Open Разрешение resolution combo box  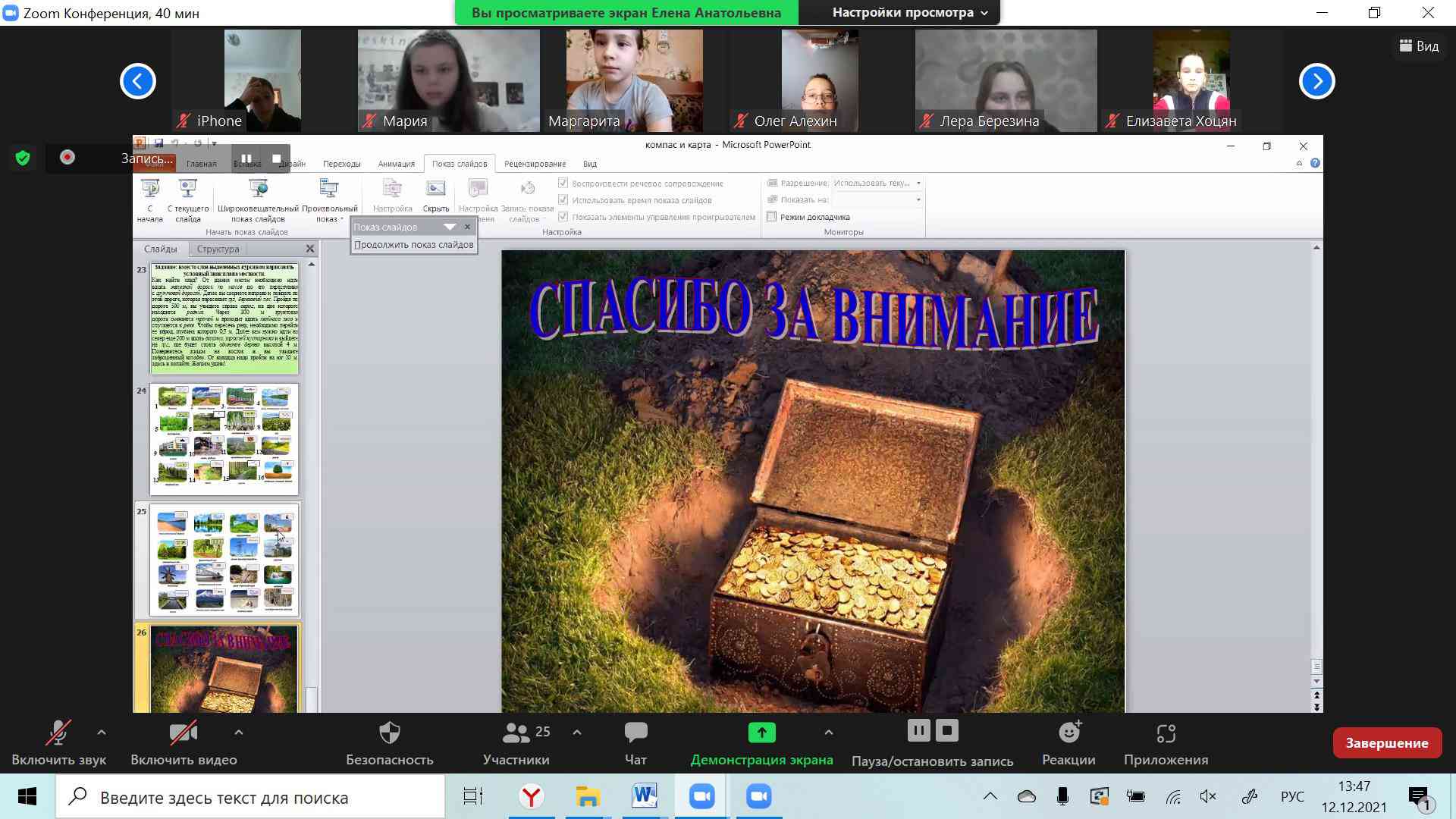coord(877,184)
